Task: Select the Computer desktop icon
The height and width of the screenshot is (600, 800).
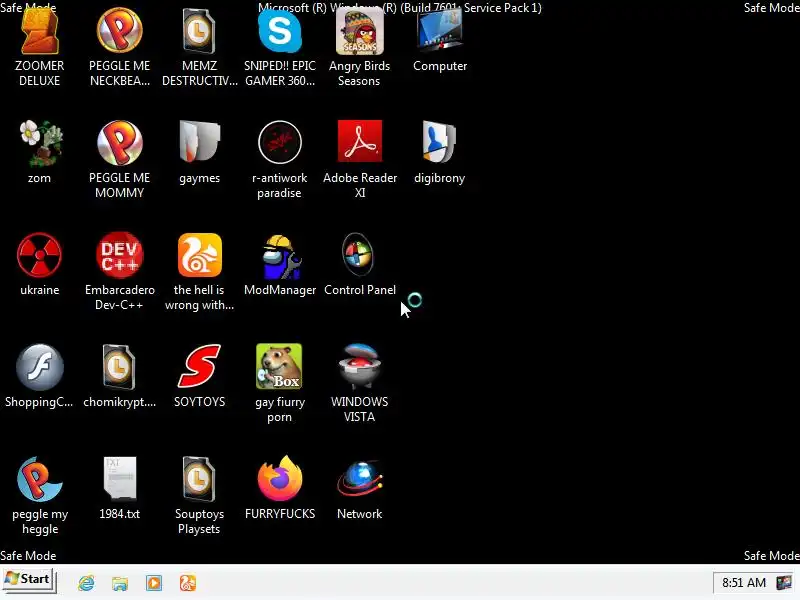Action: point(440,32)
